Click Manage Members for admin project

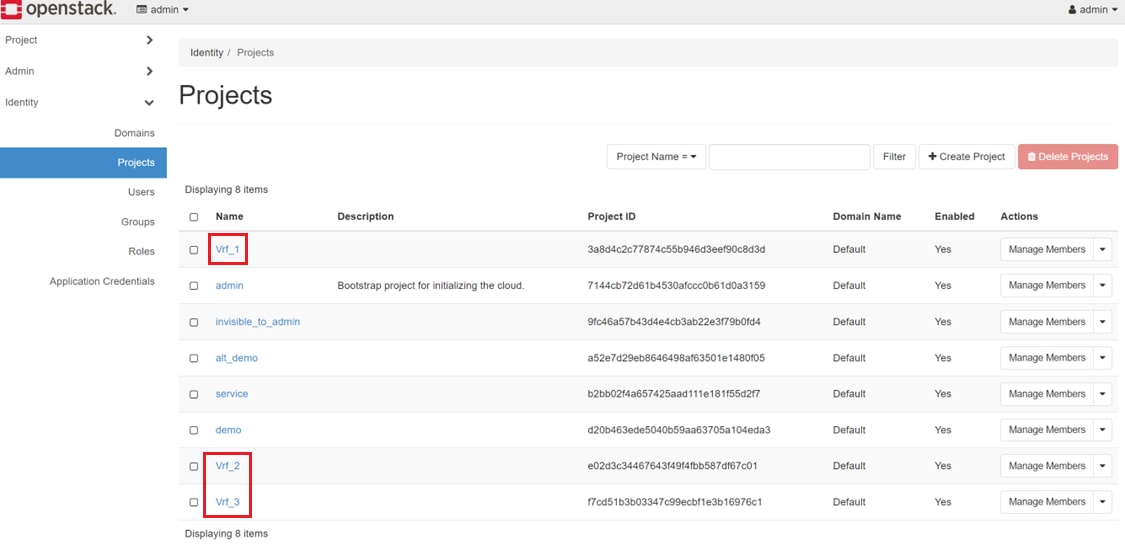pos(1047,285)
